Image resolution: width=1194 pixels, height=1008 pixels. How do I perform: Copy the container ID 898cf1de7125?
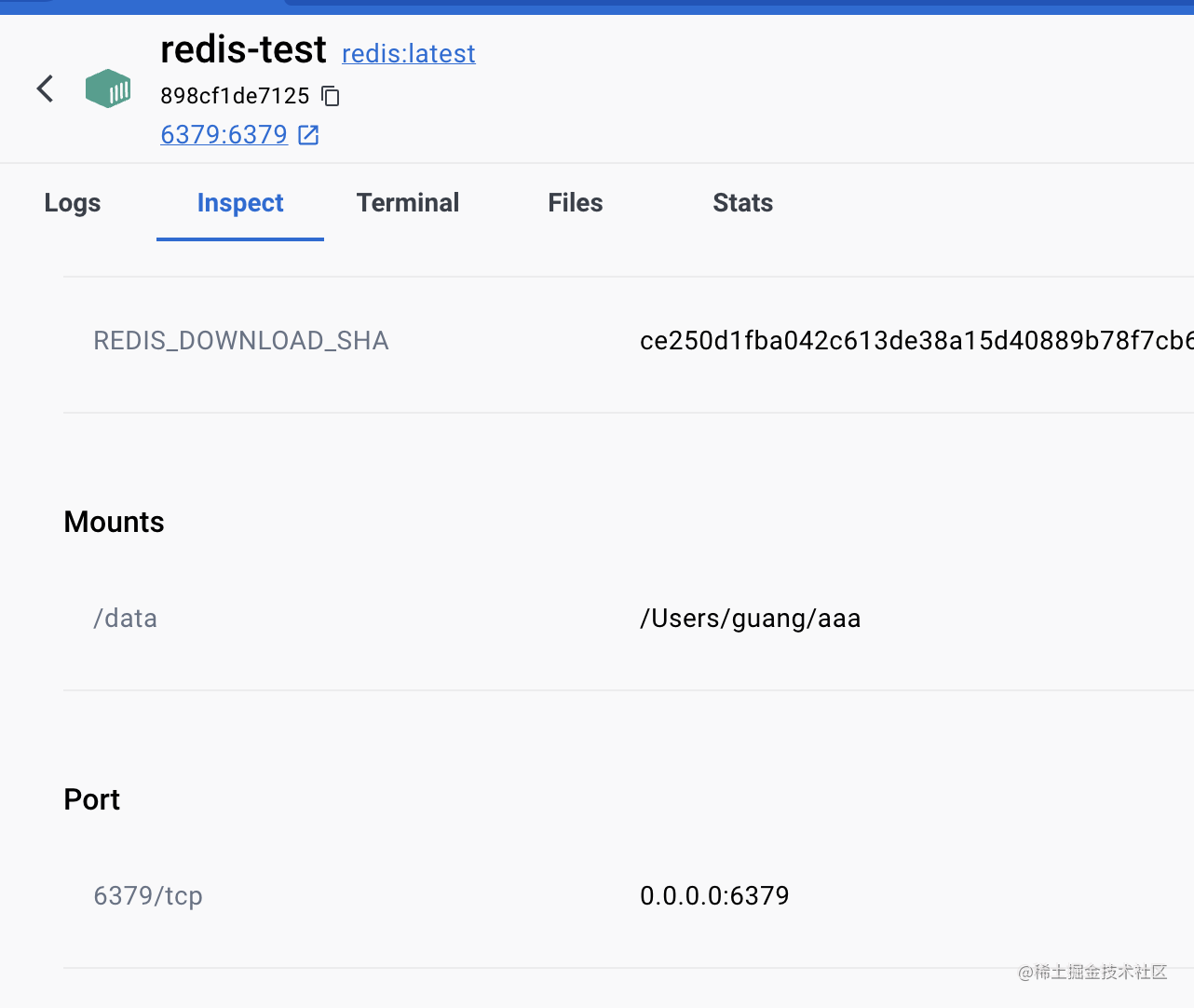331,96
